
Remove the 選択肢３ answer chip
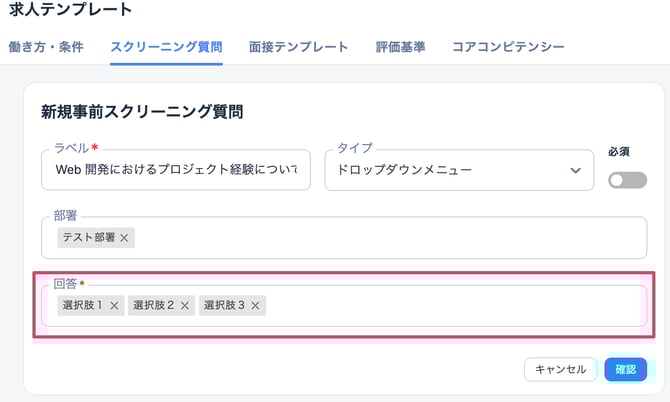(256, 306)
